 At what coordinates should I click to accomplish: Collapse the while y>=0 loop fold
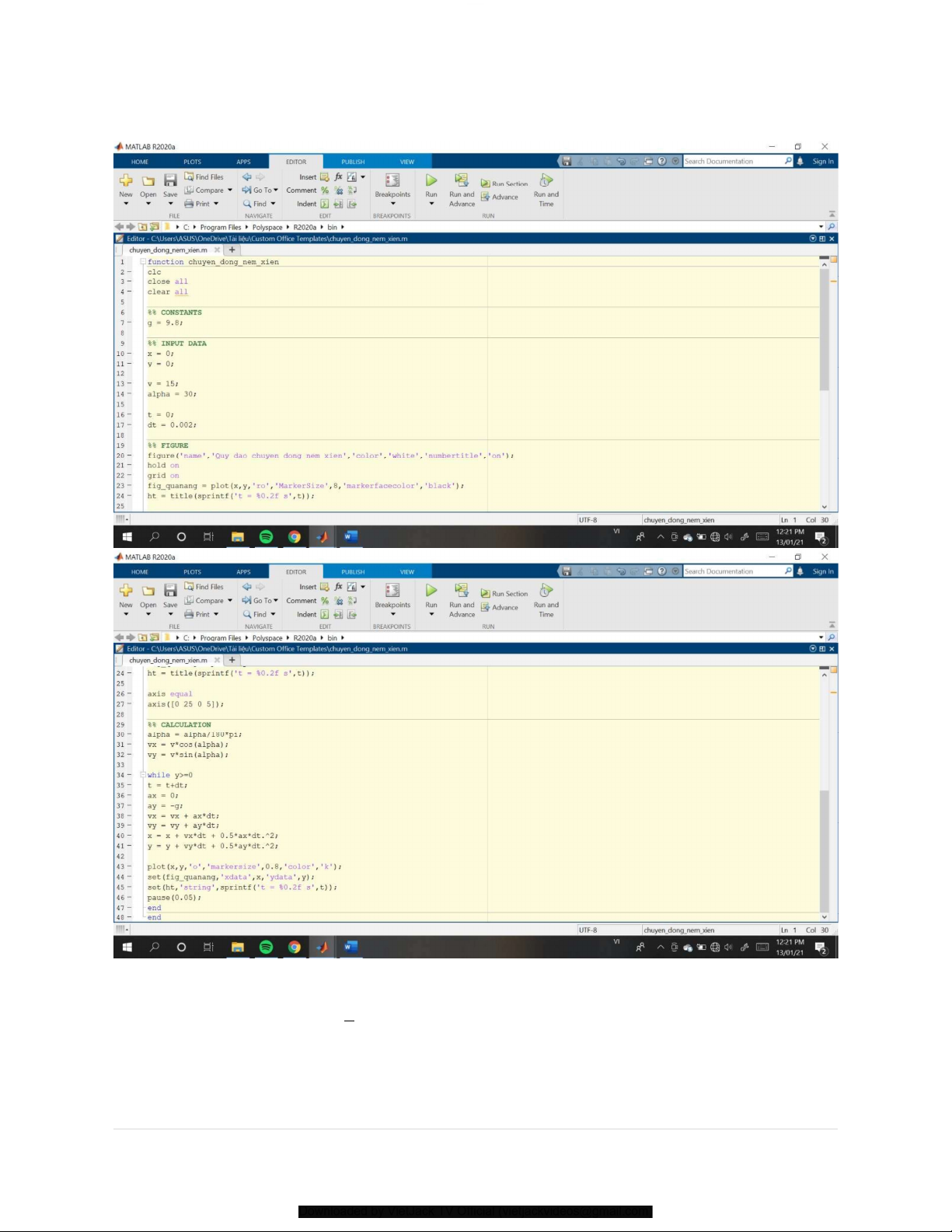click(x=143, y=775)
